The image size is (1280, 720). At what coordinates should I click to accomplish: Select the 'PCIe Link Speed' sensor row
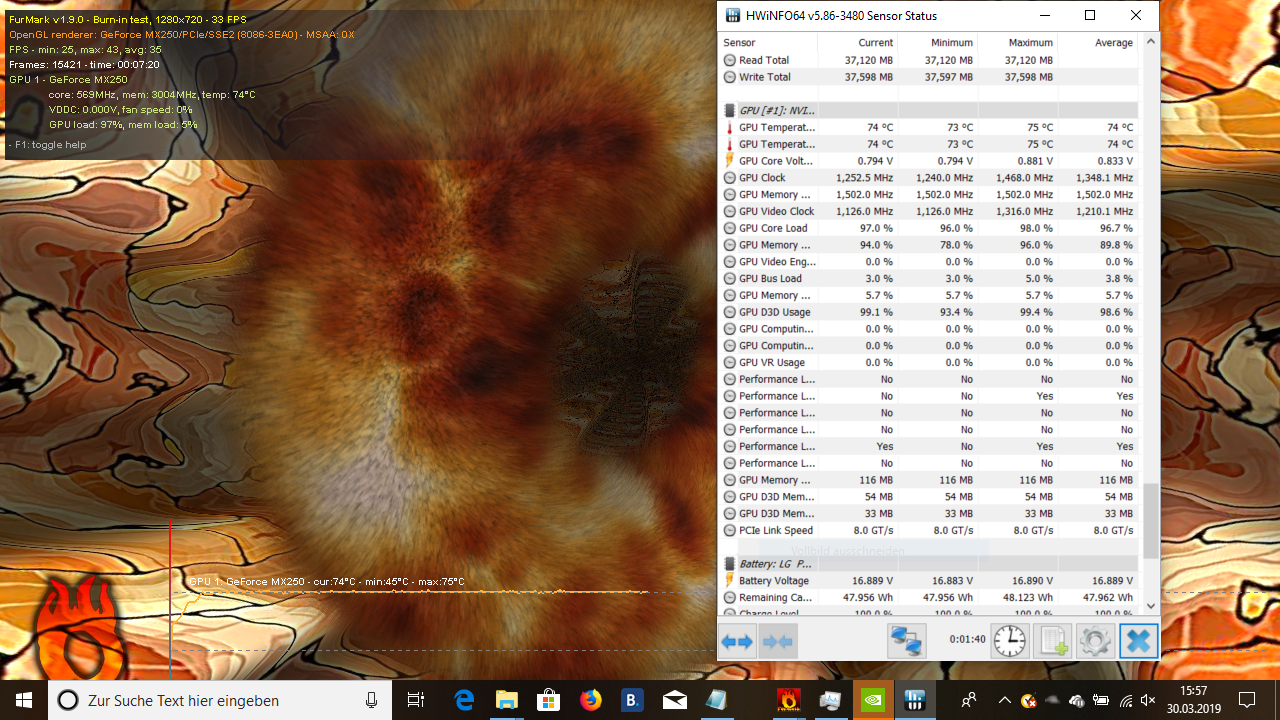(x=929, y=531)
